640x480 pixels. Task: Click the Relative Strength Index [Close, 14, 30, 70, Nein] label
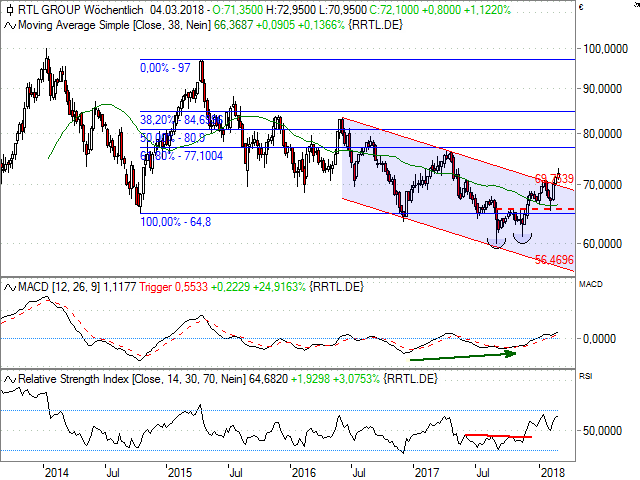[x=132, y=379]
